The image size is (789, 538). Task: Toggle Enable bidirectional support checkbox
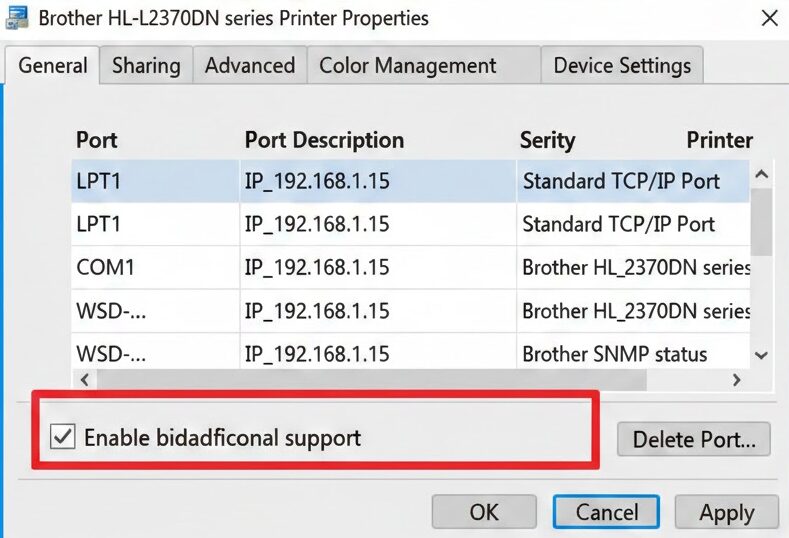click(63, 437)
